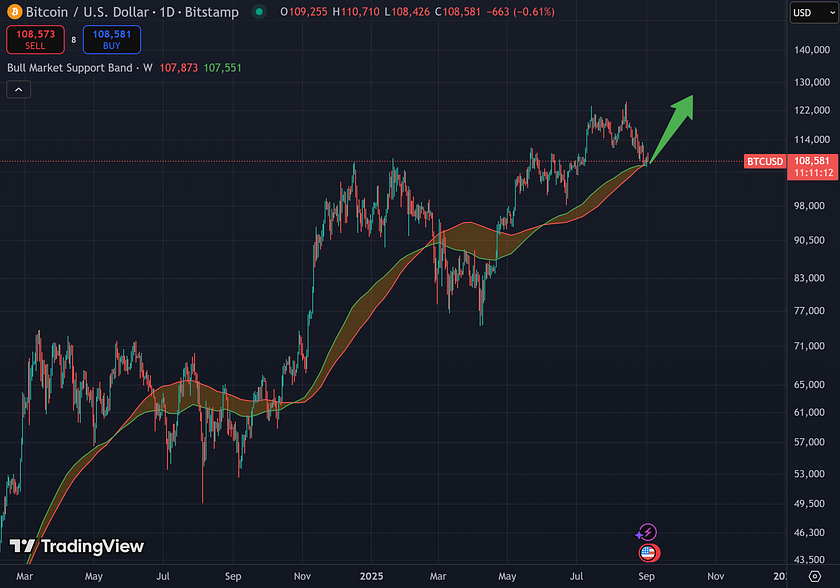Click the 2025 label on time axis
Image resolution: width=840 pixels, height=588 pixels.
coord(371,576)
